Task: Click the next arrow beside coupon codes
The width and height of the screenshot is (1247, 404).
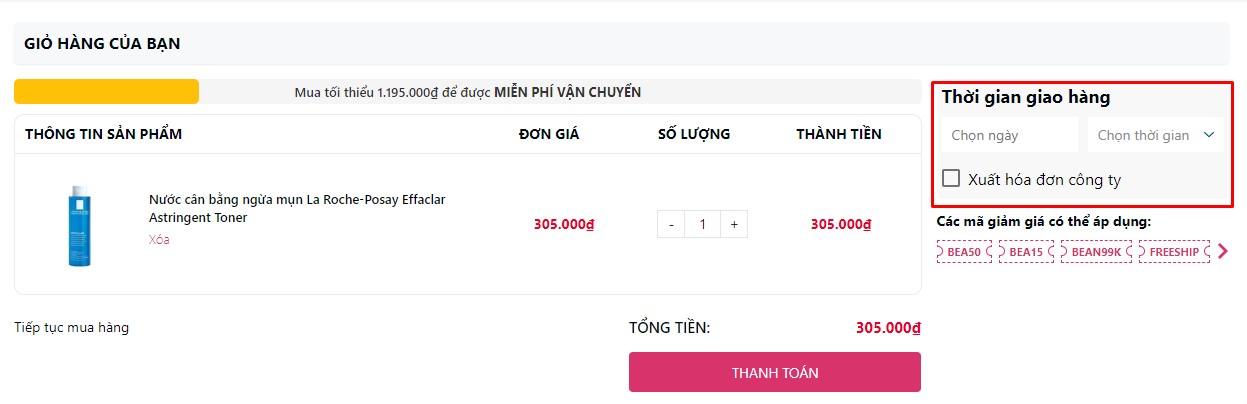Action: (1222, 252)
